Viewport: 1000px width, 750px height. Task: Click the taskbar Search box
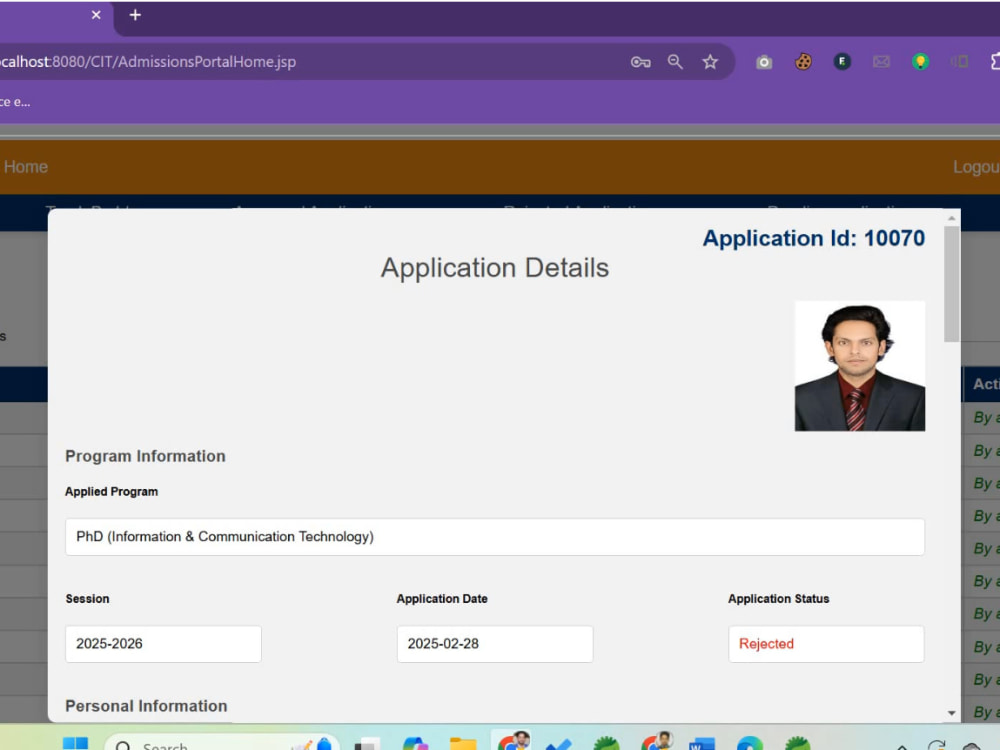221,744
